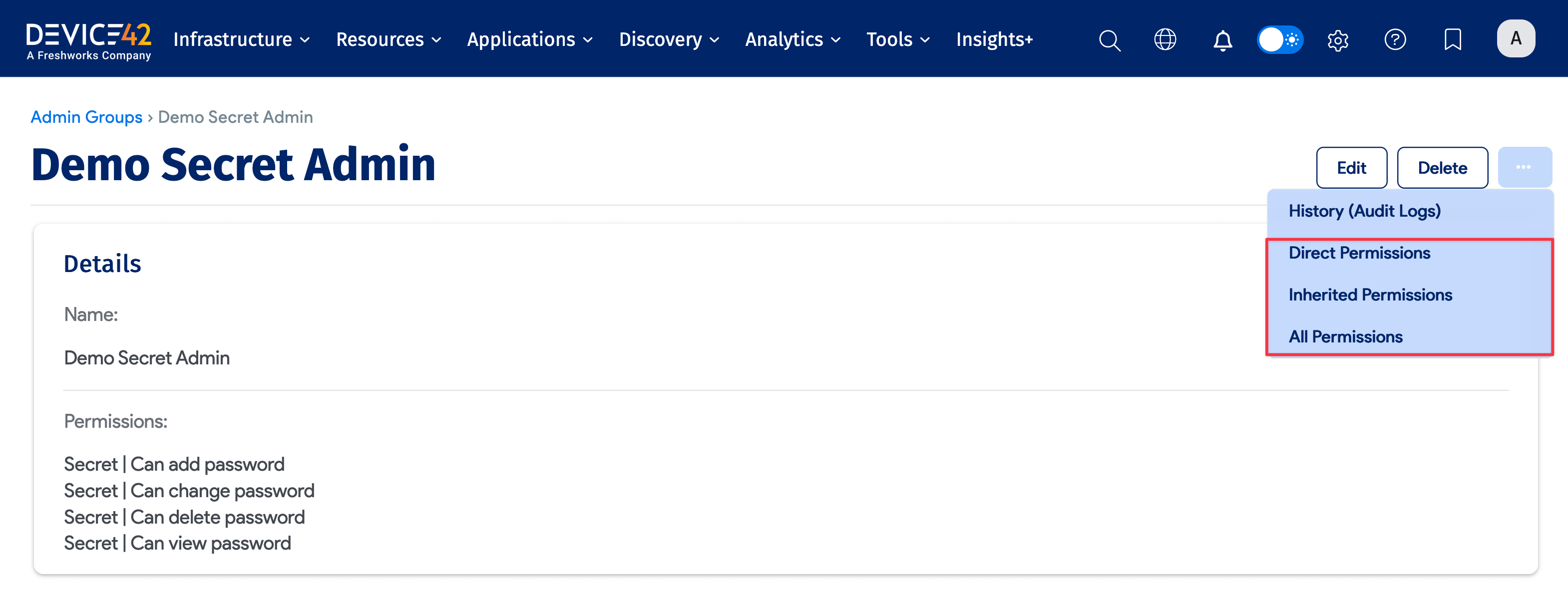Go to Admin Groups breadcrumb link
1568x599 pixels.
(86, 117)
